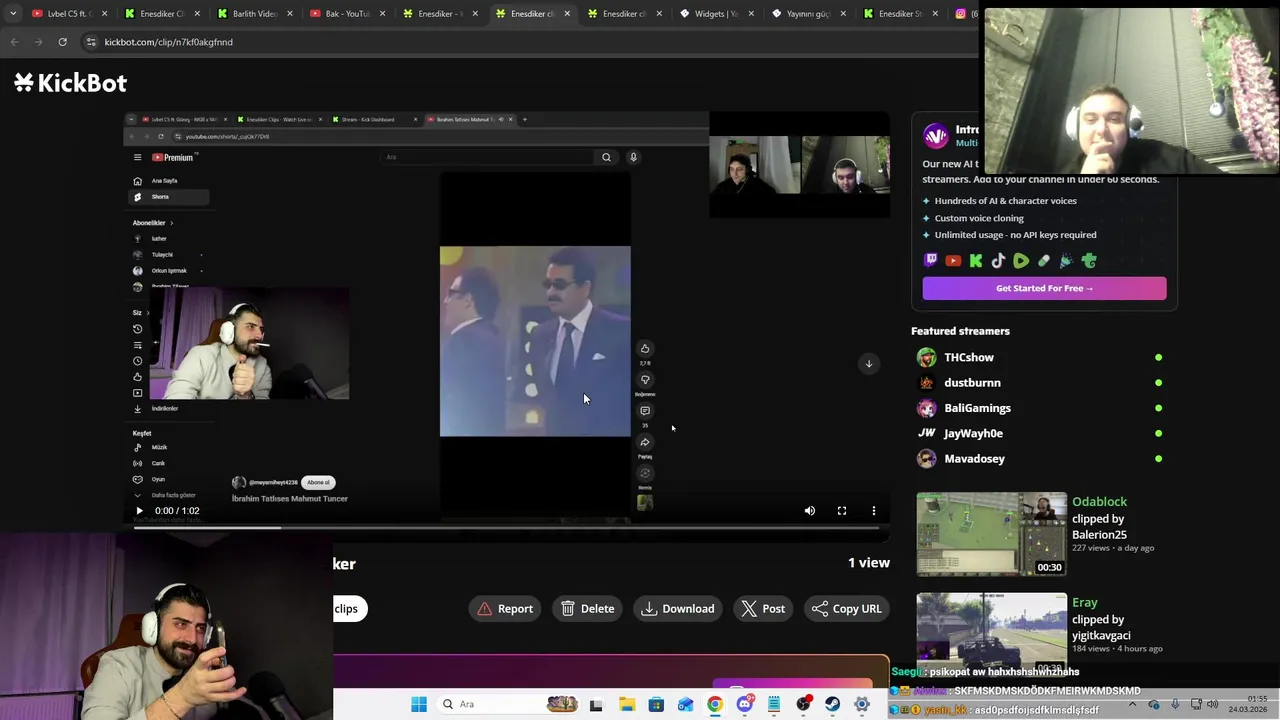This screenshot has height=720, width=1280.
Task: Mute the clip volume
Action: pyautogui.click(x=810, y=511)
